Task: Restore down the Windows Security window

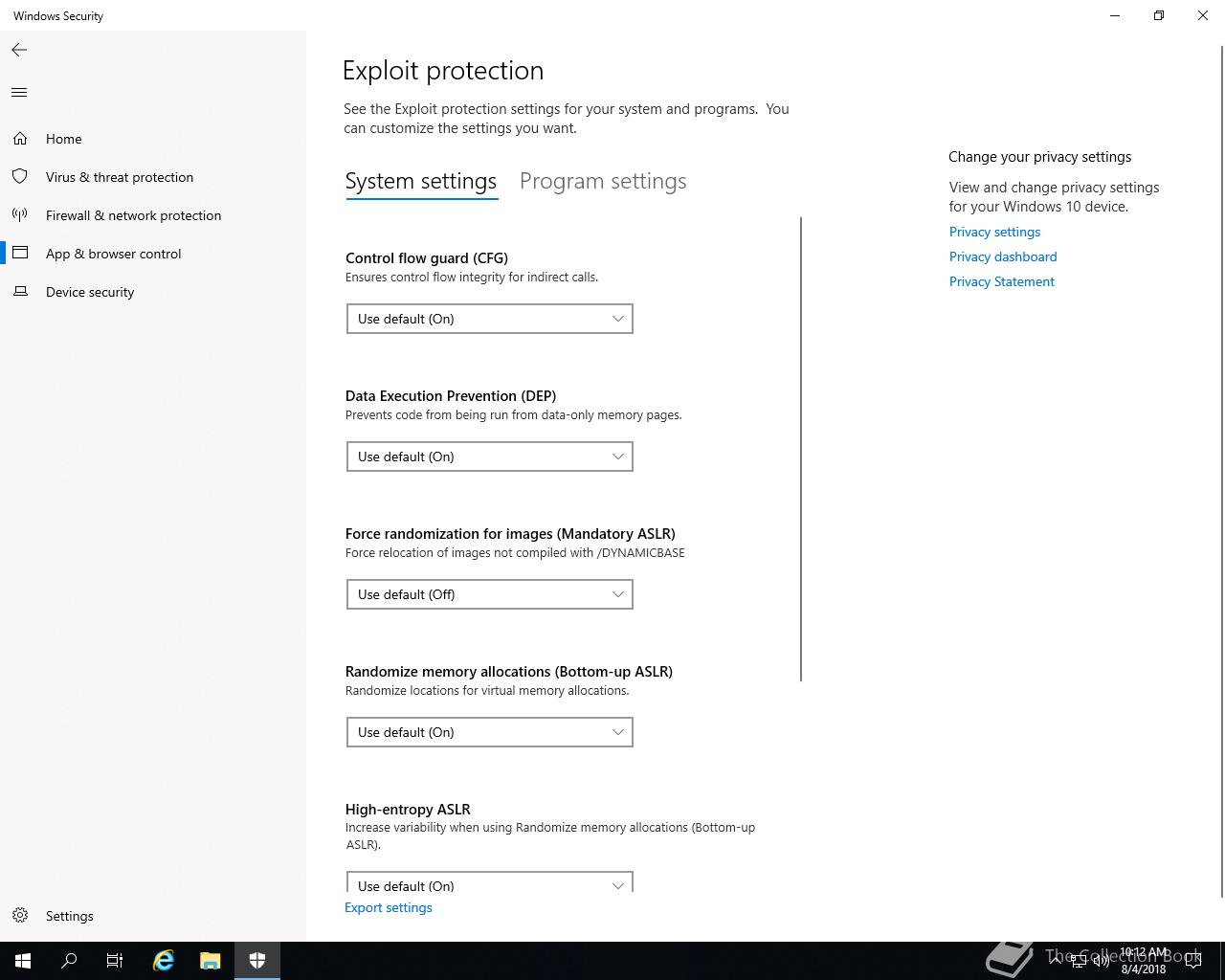Action: (x=1159, y=15)
